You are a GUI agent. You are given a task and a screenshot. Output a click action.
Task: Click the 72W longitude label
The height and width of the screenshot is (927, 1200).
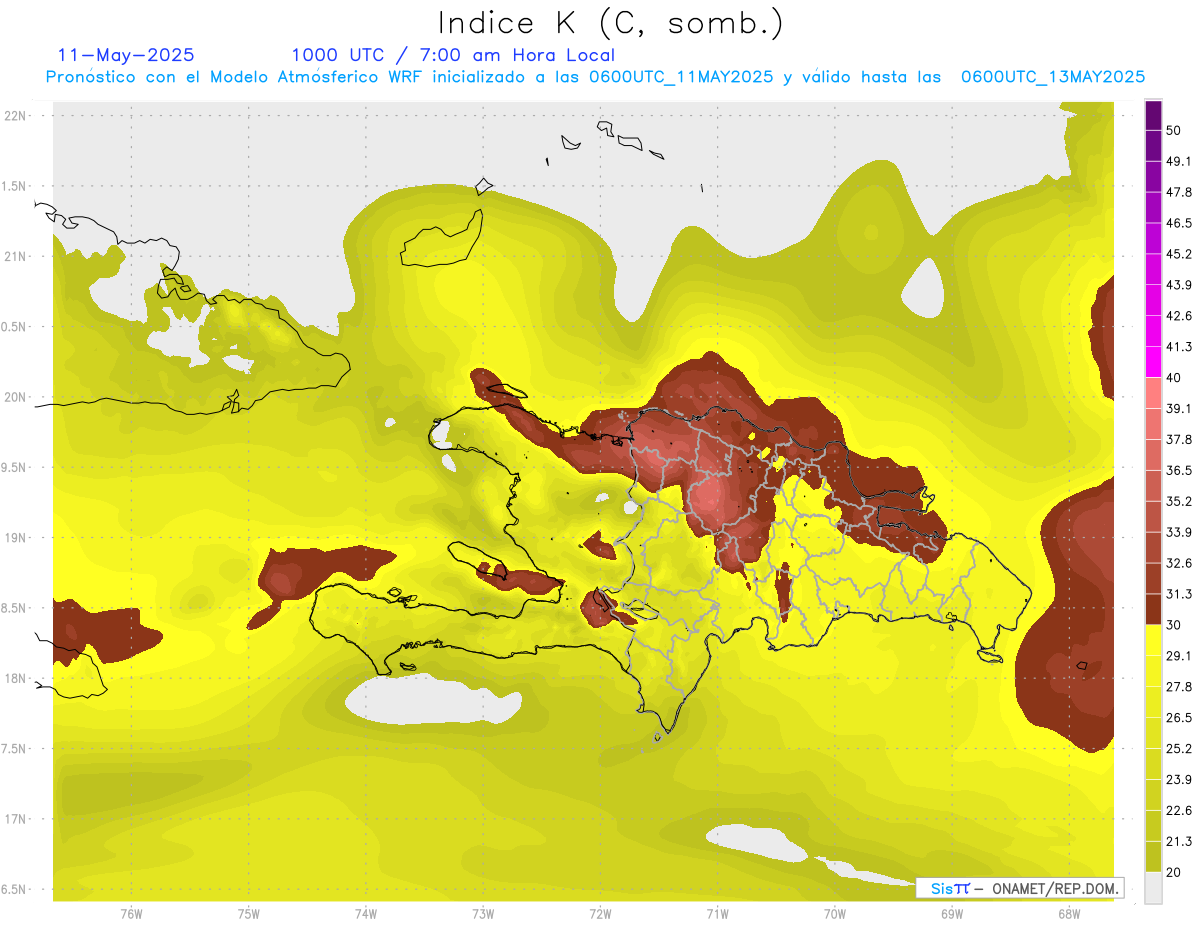(x=600, y=913)
